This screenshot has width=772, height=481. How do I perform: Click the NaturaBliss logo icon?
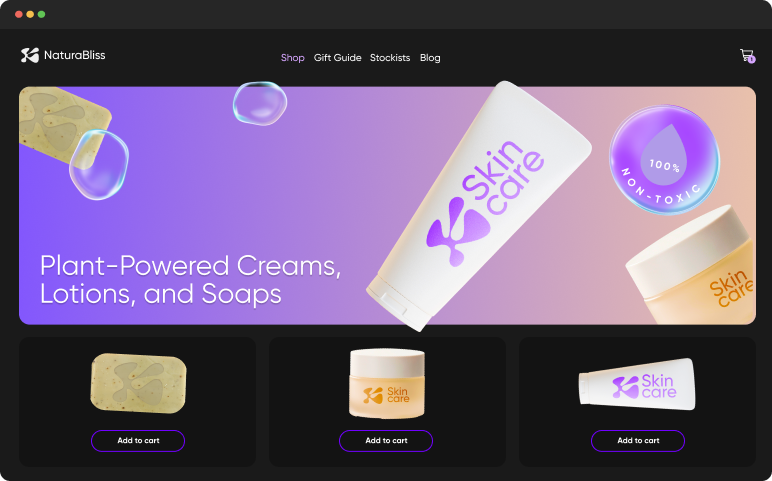click(30, 55)
